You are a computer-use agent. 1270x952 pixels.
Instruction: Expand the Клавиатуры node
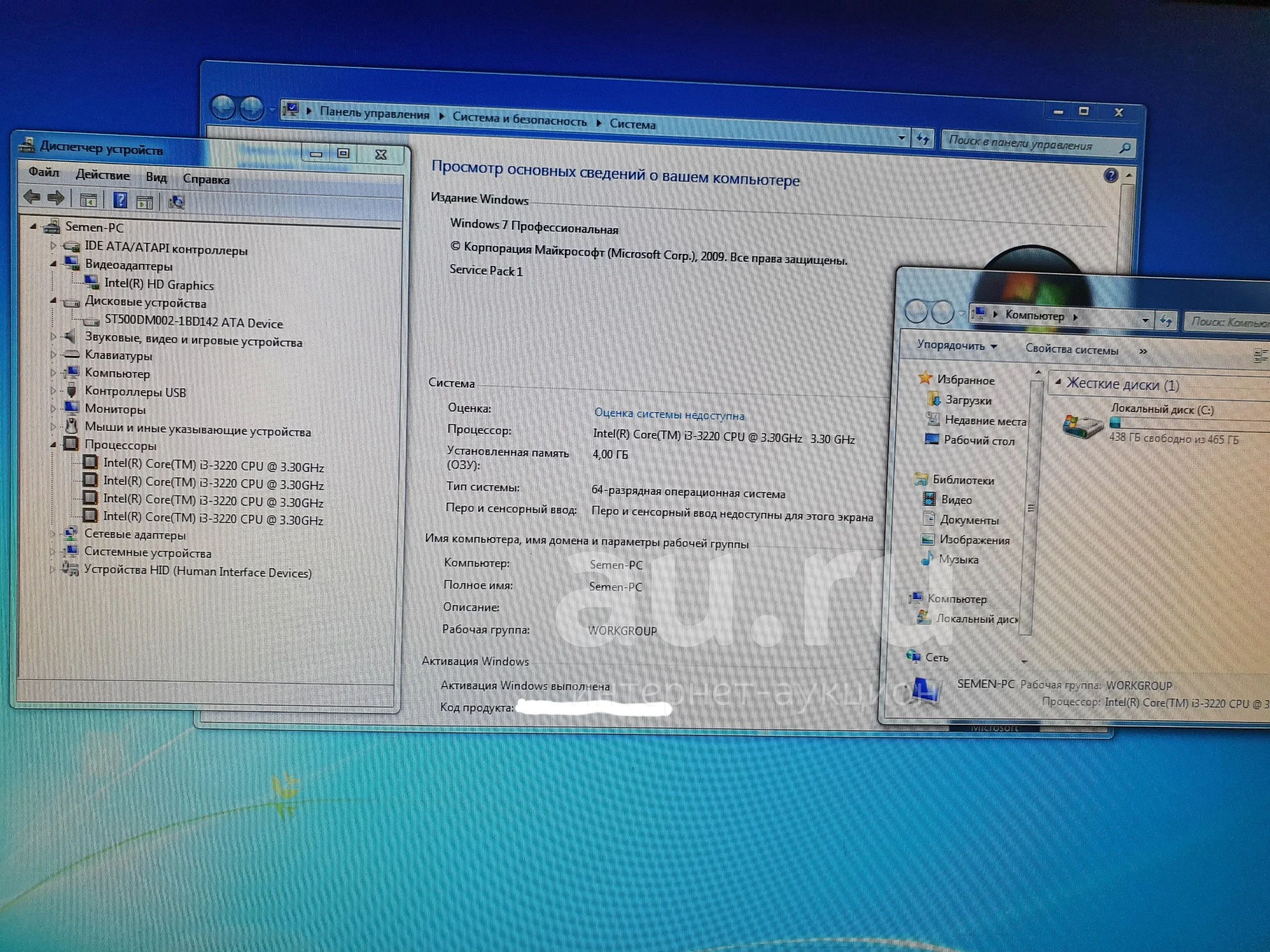(54, 355)
